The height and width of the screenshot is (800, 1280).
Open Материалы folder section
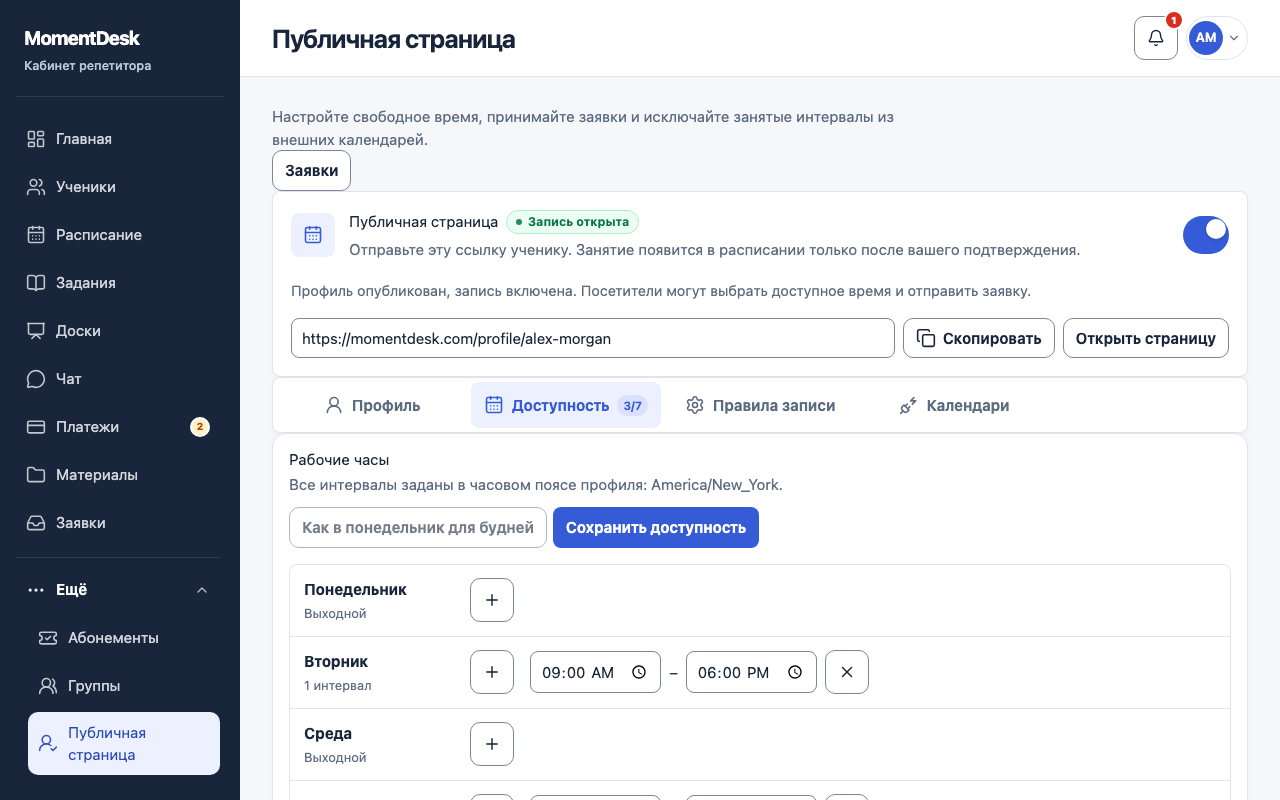coord(120,475)
